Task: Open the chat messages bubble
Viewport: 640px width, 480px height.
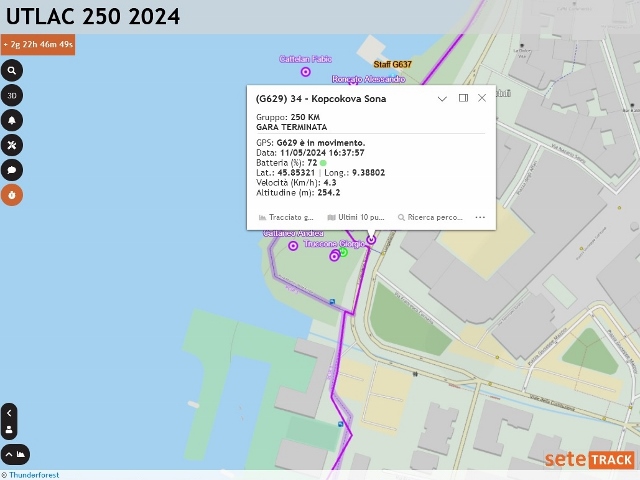Action: point(12,170)
